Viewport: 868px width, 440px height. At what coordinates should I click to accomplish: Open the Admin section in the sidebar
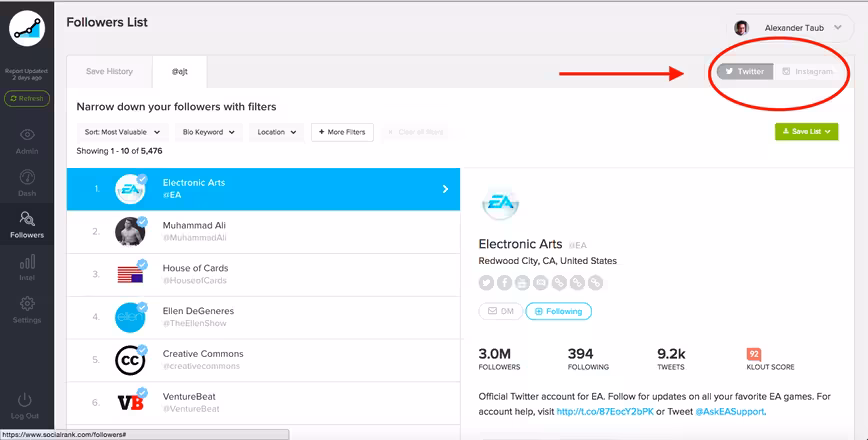(x=27, y=141)
